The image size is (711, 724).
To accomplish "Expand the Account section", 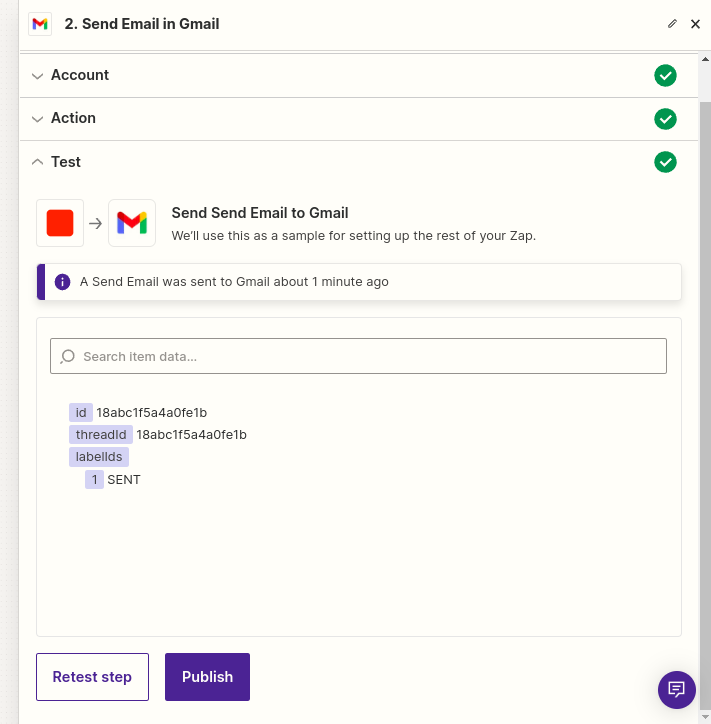I will tap(80, 75).
